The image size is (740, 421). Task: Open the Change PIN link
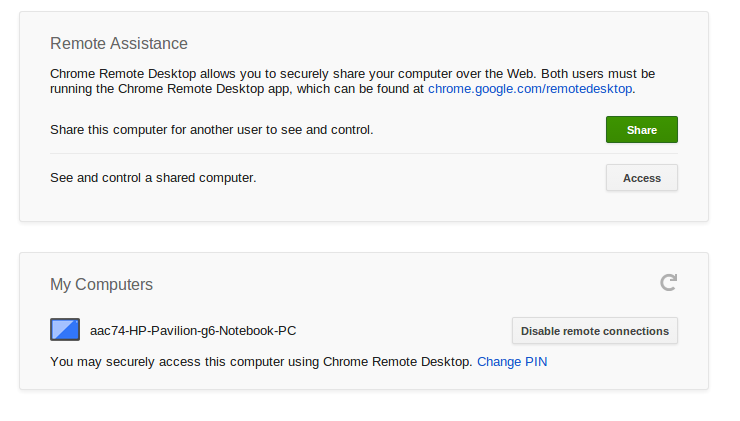click(512, 362)
